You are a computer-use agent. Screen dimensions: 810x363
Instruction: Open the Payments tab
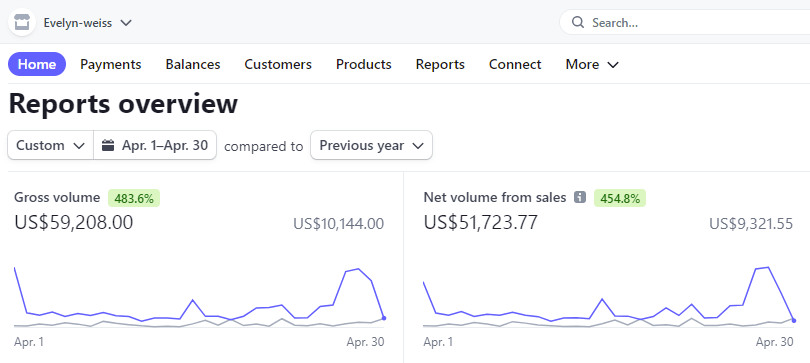[x=111, y=65]
